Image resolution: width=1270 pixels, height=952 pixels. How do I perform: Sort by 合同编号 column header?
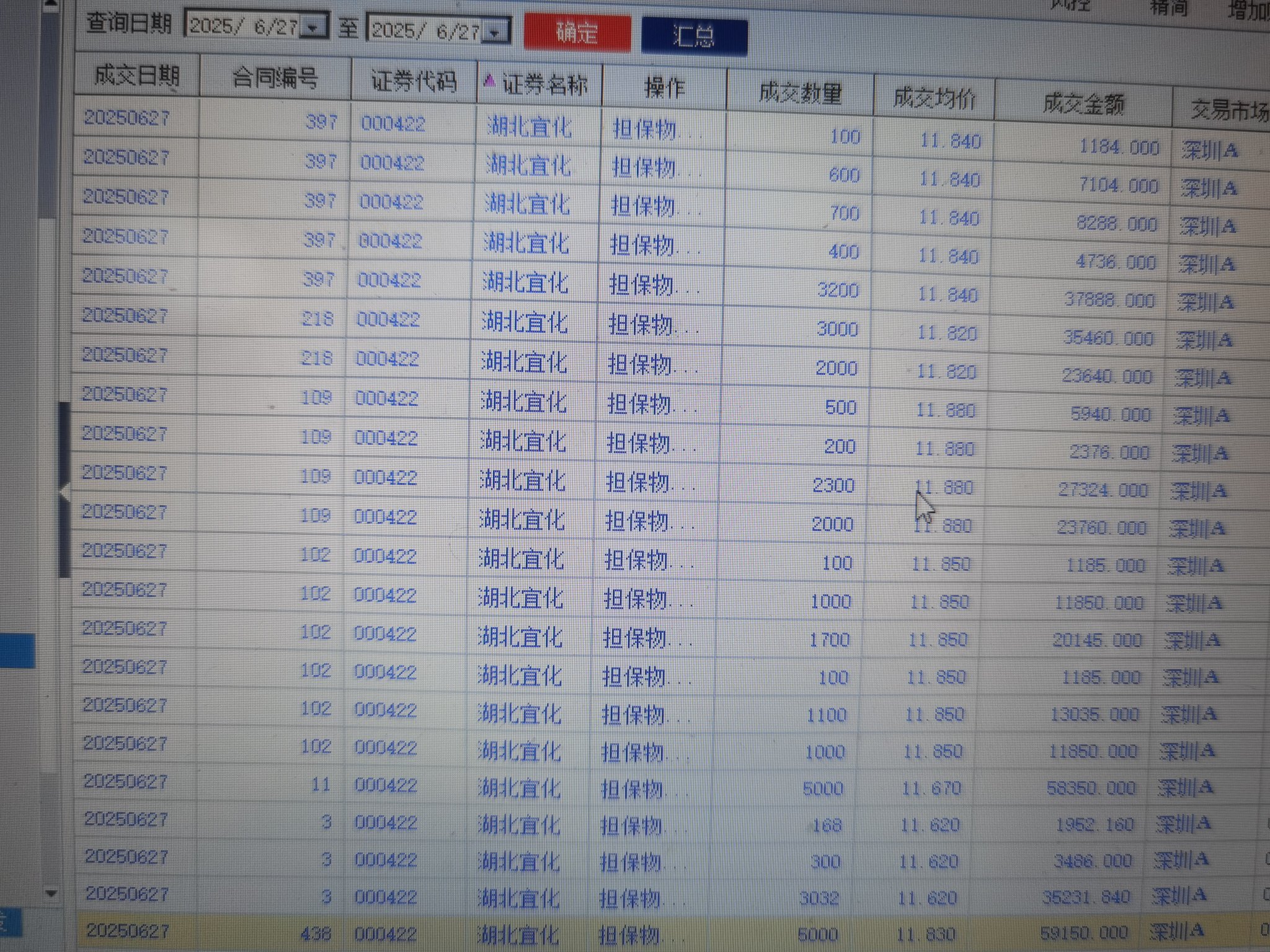(x=275, y=78)
